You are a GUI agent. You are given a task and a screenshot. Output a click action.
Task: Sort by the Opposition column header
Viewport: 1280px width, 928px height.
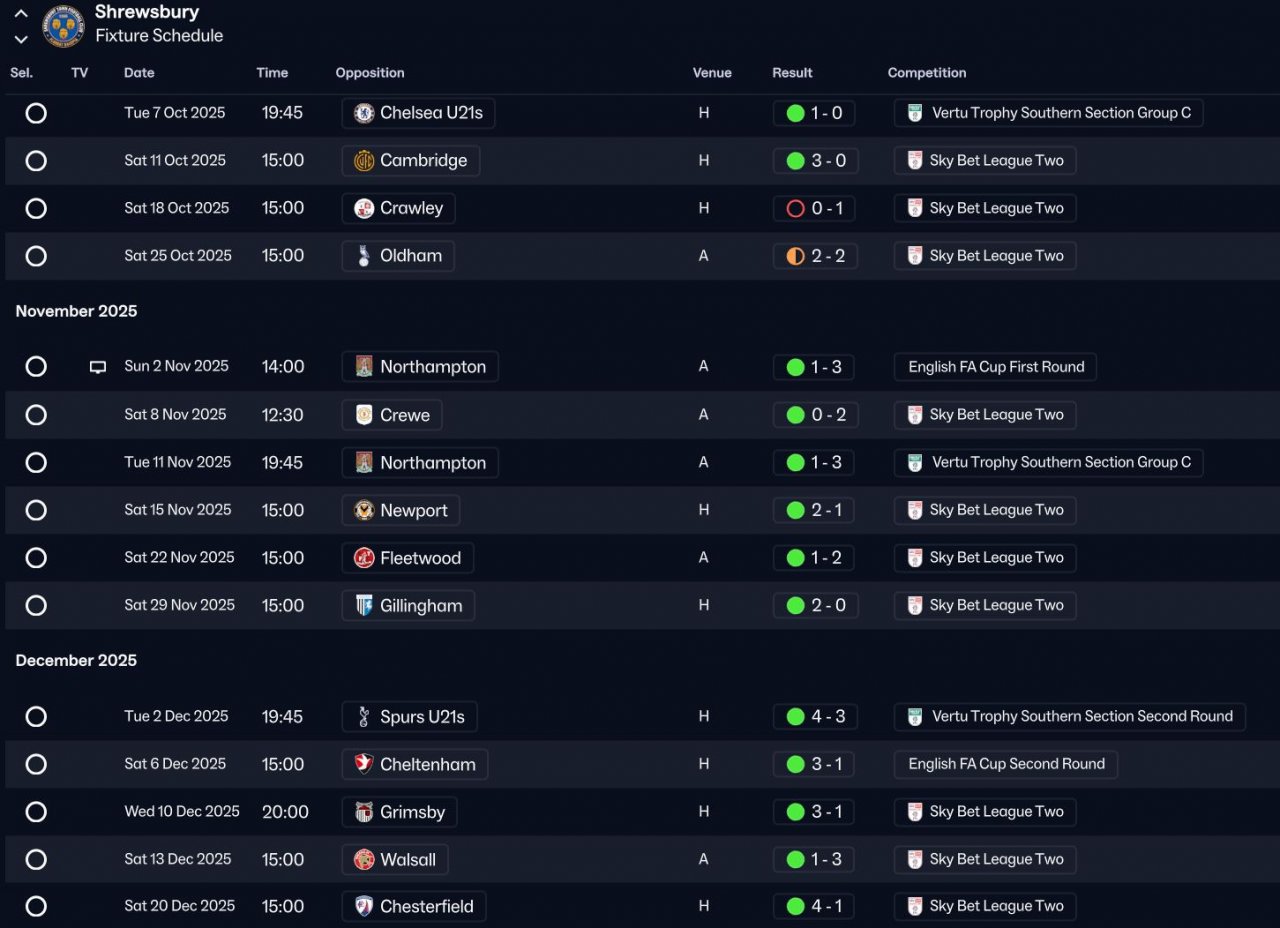coord(370,73)
